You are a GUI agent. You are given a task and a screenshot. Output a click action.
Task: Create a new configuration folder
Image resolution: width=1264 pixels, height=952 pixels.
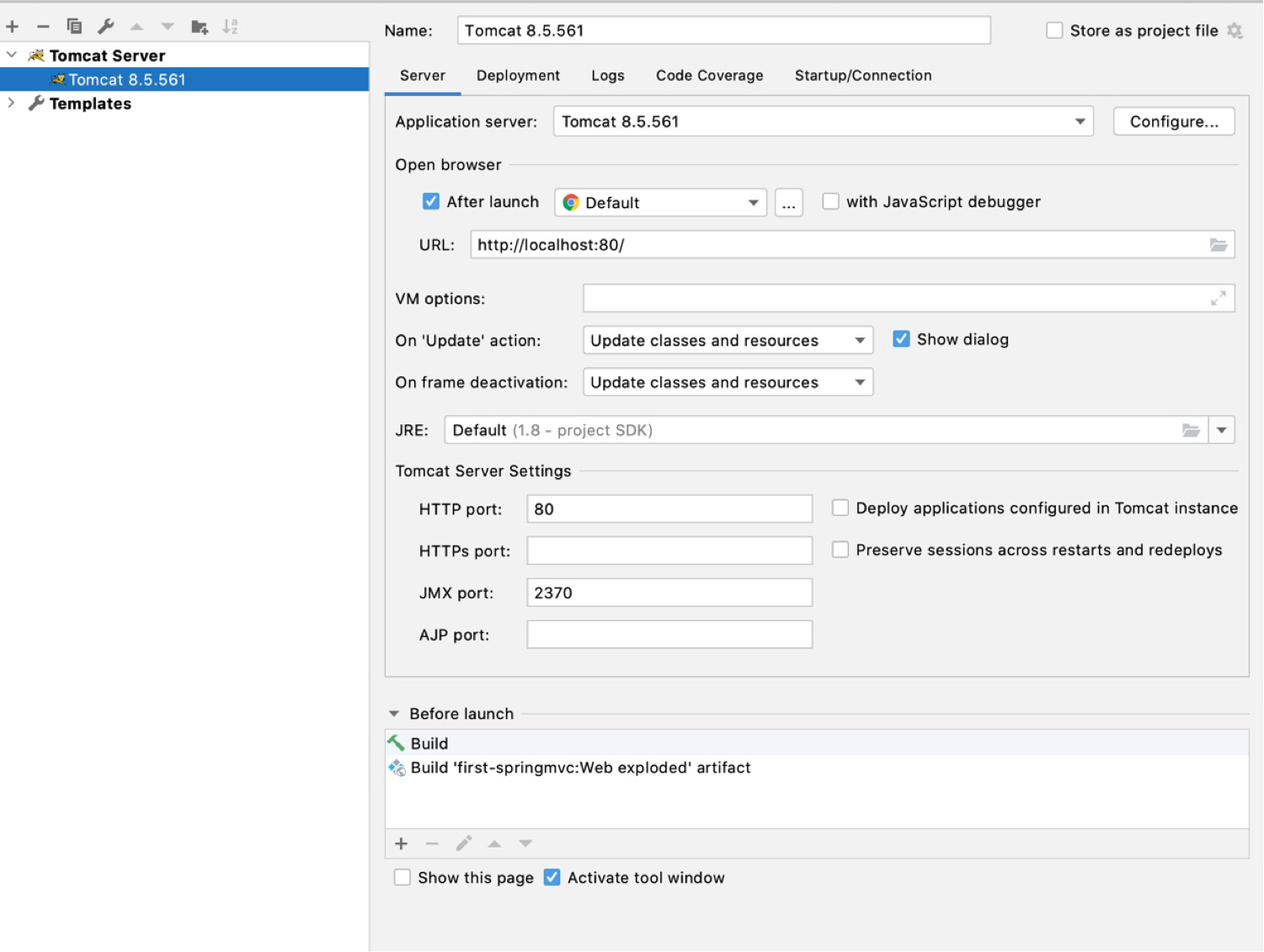click(200, 27)
